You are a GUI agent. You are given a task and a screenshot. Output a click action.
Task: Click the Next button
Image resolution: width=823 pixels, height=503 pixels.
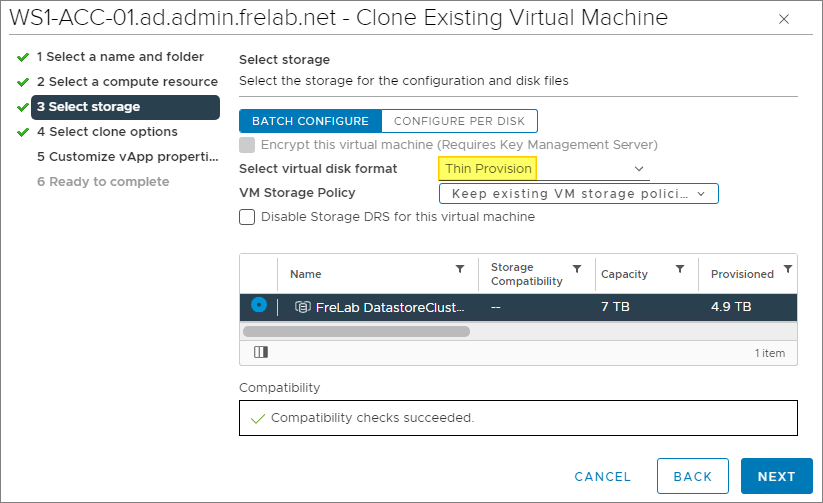click(x=776, y=477)
